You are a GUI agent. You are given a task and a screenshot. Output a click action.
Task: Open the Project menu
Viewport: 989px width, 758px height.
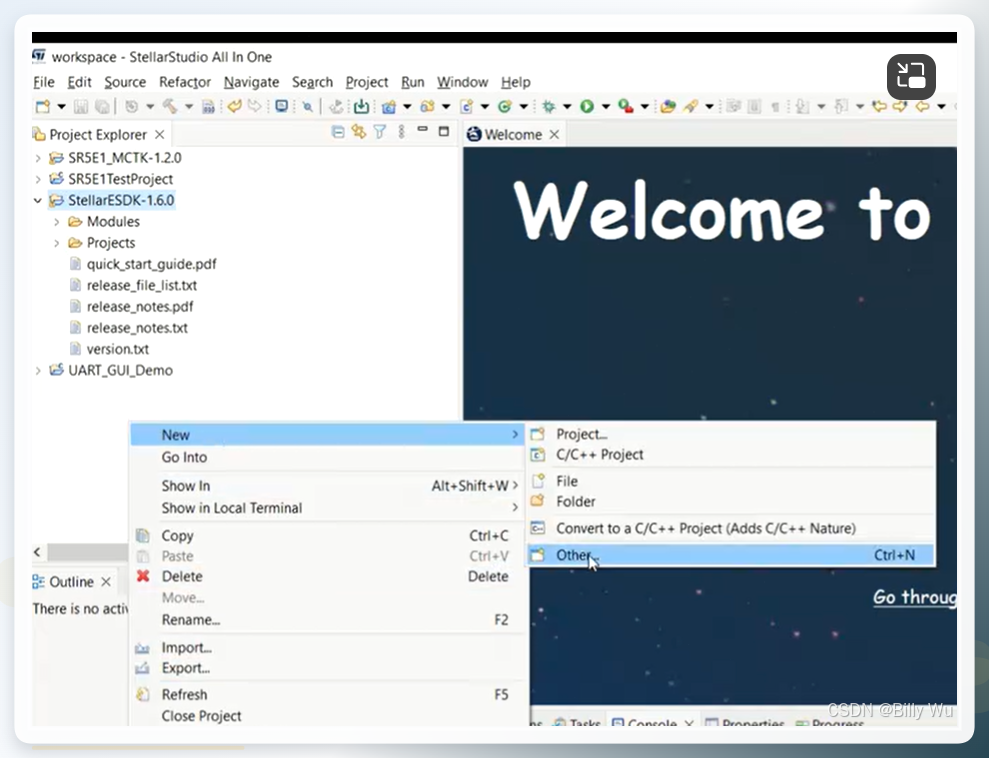pos(366,82)
